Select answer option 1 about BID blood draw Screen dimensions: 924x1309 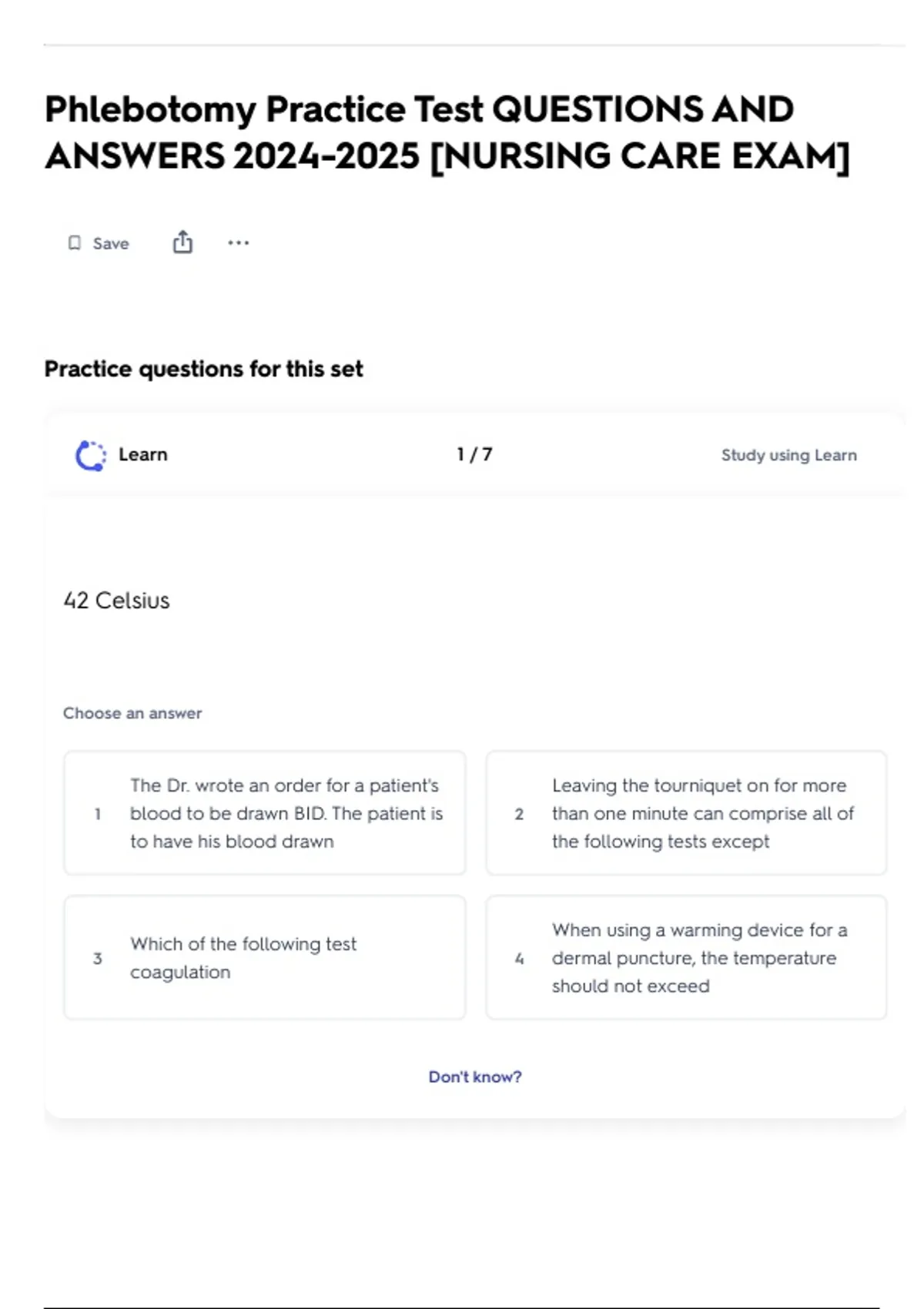tap(264, 813)
